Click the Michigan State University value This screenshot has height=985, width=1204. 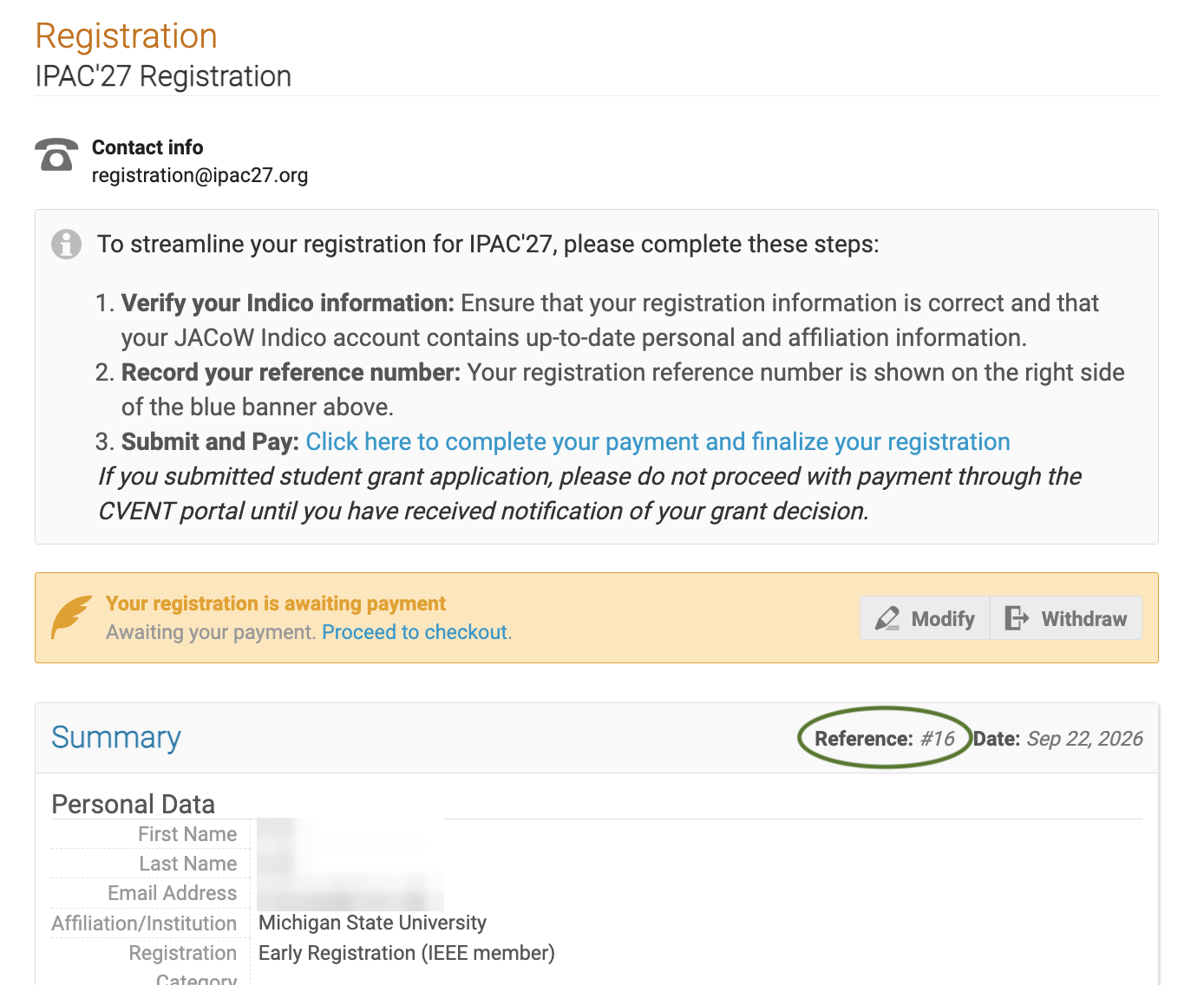[372, 923]
